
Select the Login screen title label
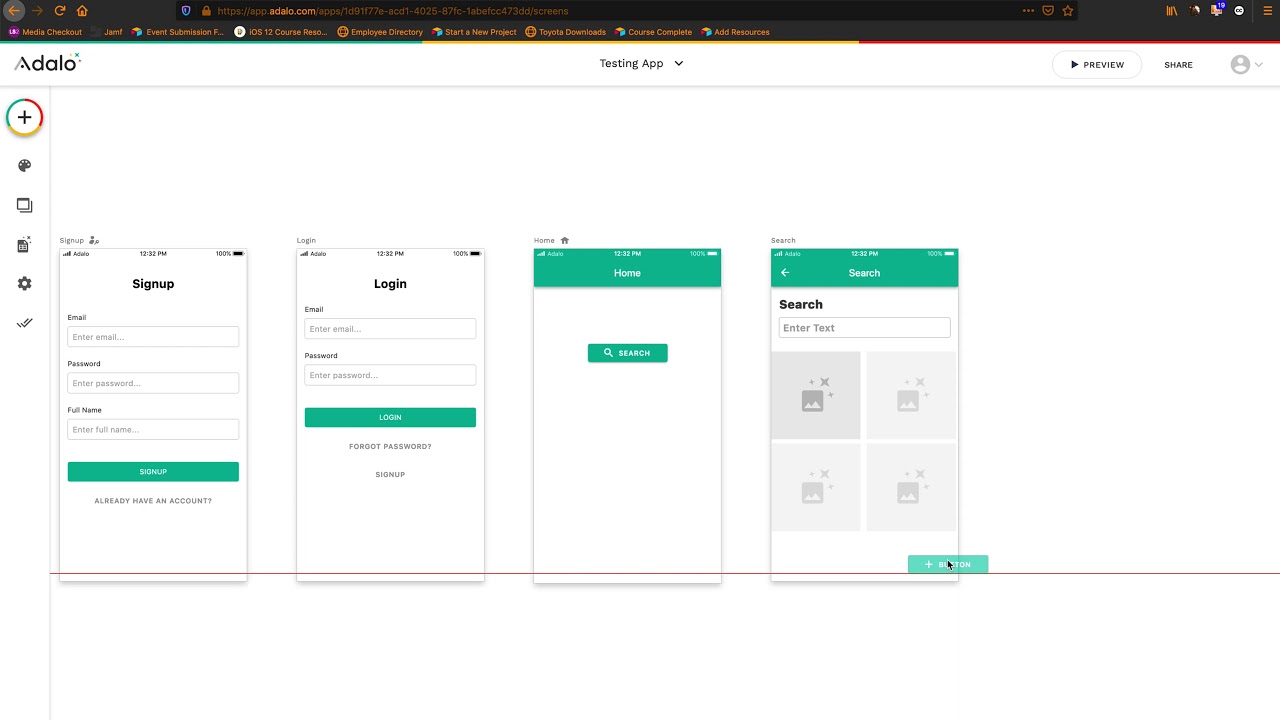306,240
